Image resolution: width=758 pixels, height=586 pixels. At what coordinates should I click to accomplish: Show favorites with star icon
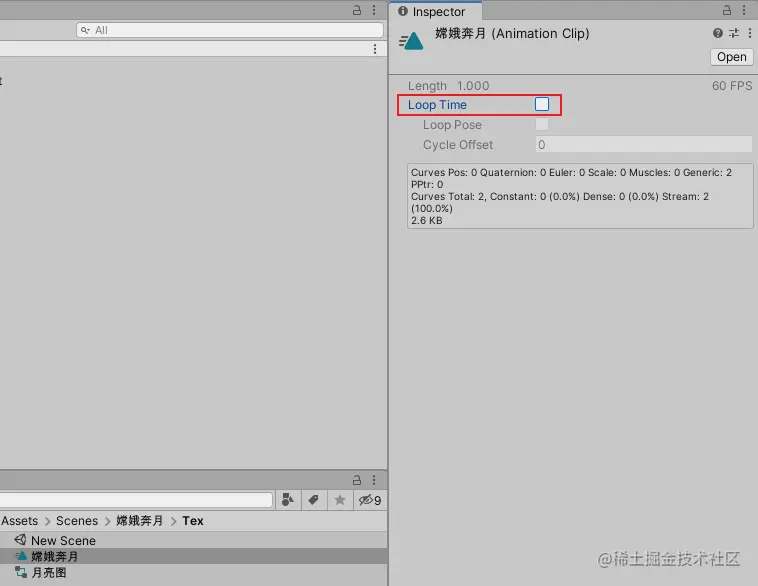tap(340, 499)
